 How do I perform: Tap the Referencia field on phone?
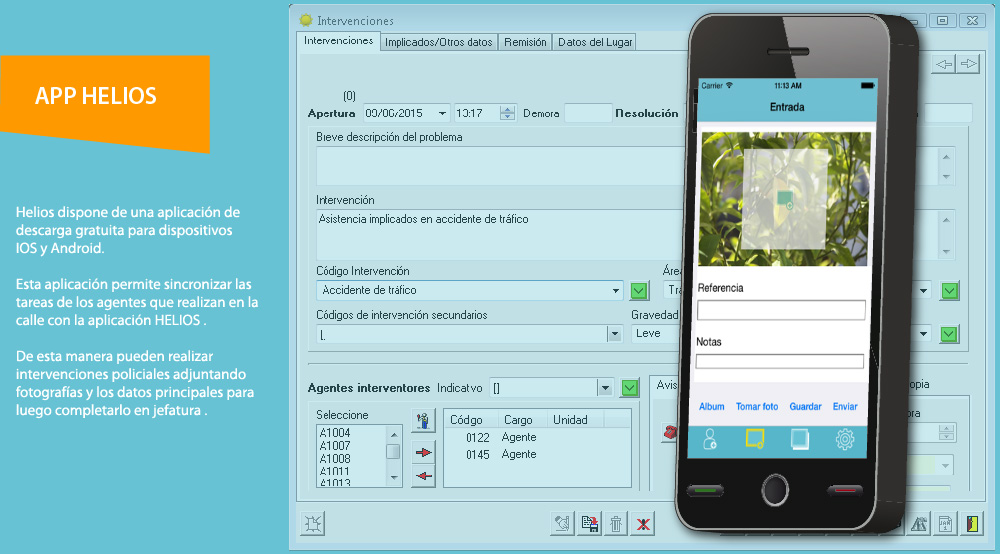781,310
